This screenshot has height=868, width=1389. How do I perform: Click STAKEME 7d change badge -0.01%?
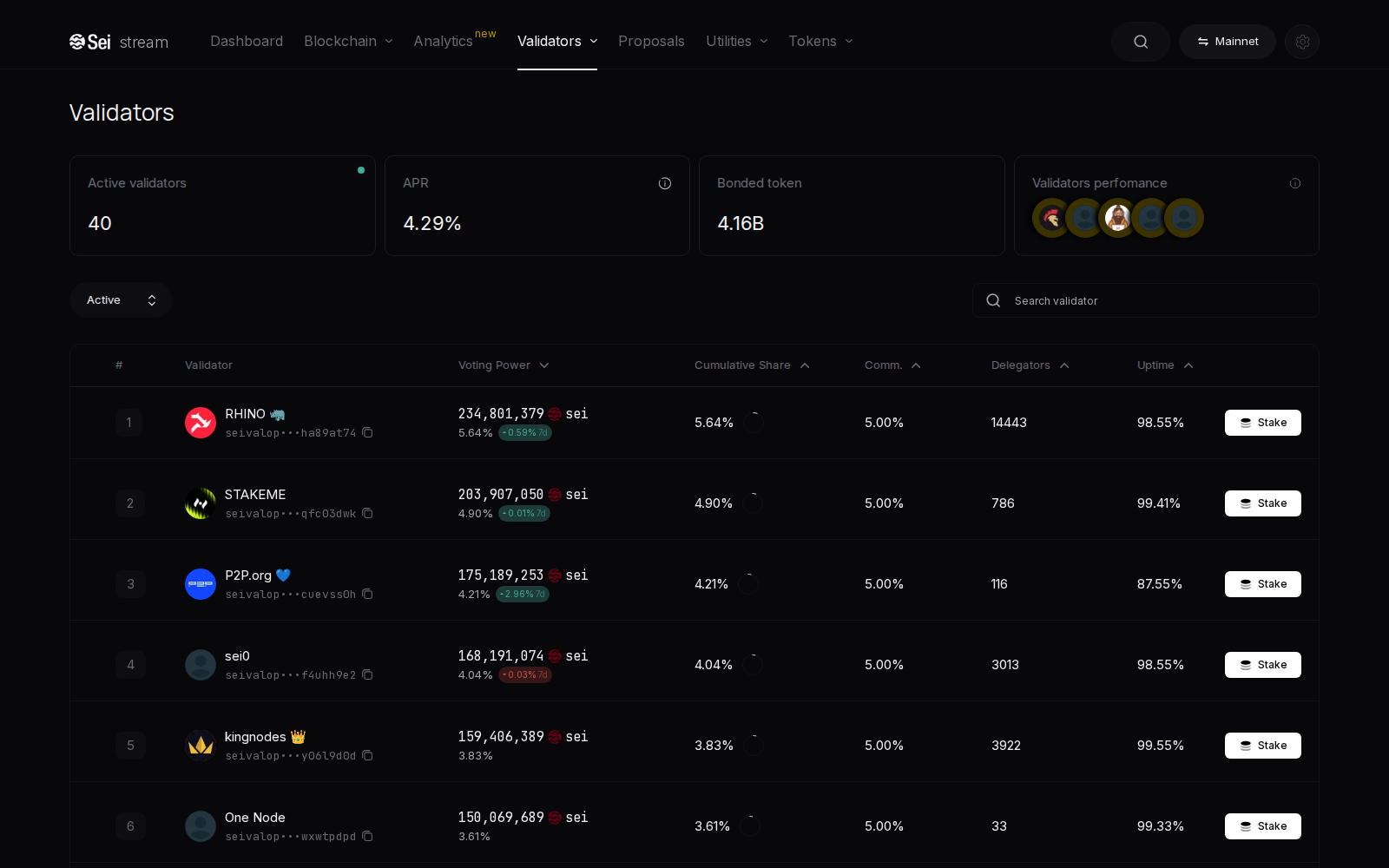coord(524,513)
